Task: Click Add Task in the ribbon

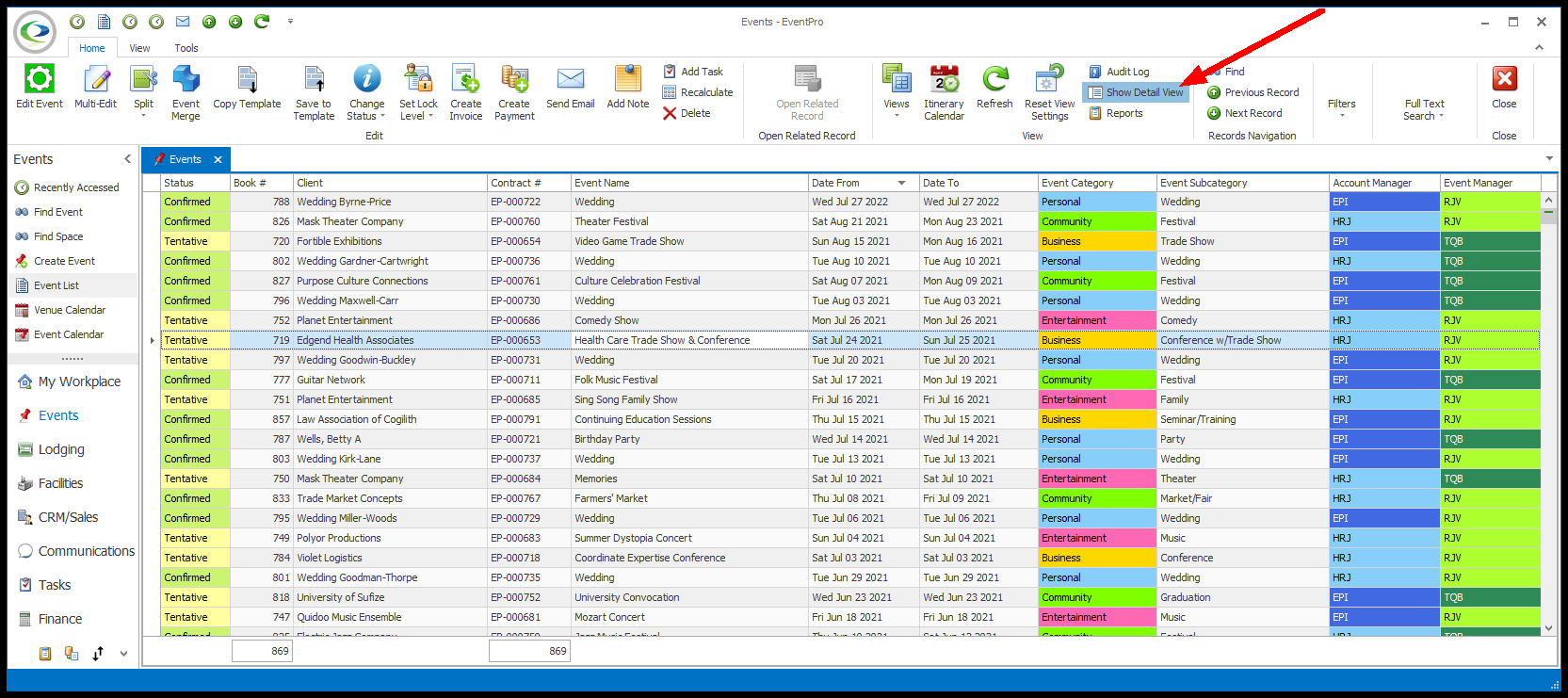Action: point(693,72)
